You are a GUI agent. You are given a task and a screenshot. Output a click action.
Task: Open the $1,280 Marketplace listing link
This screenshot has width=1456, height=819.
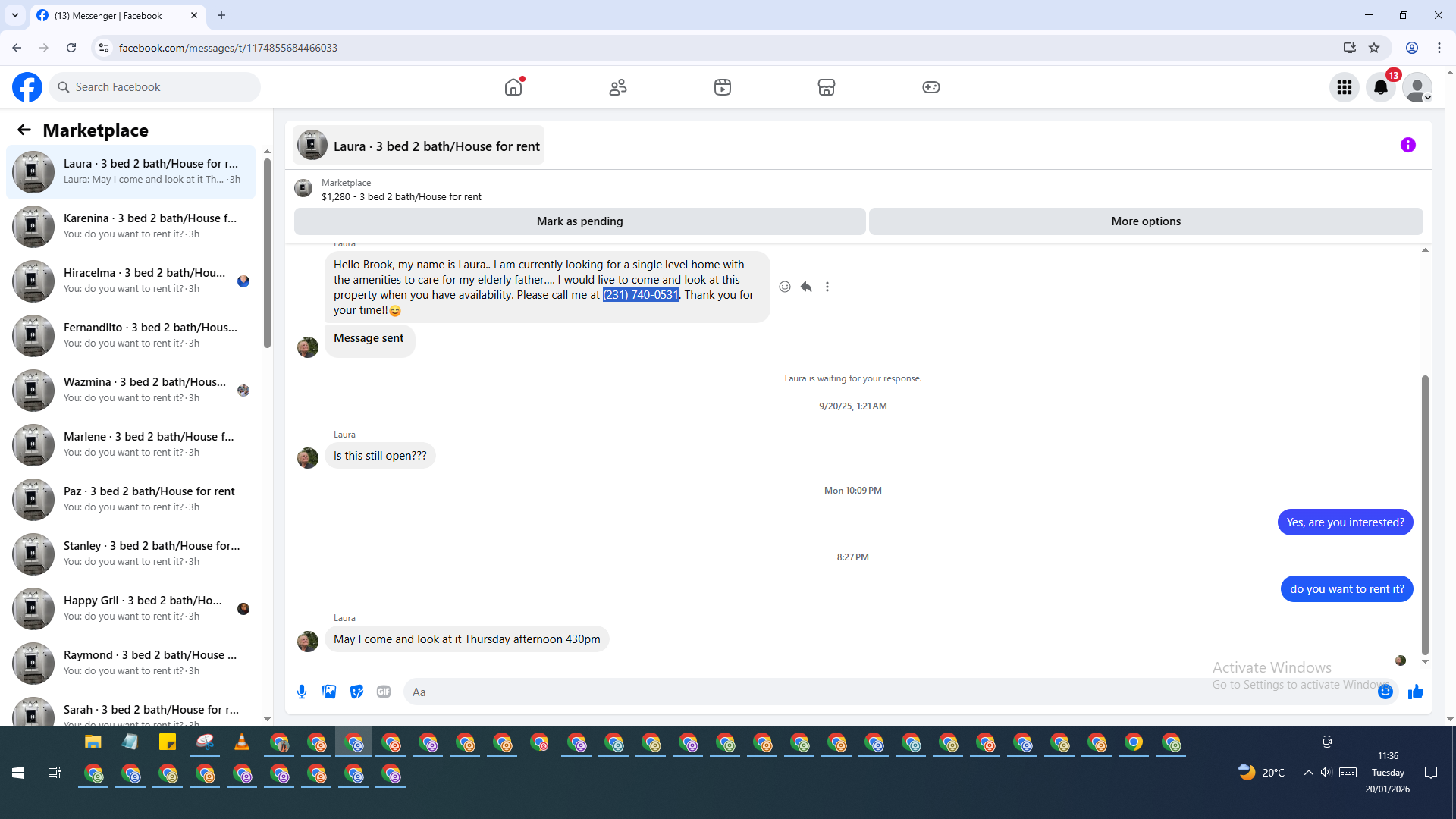point(401,197)
